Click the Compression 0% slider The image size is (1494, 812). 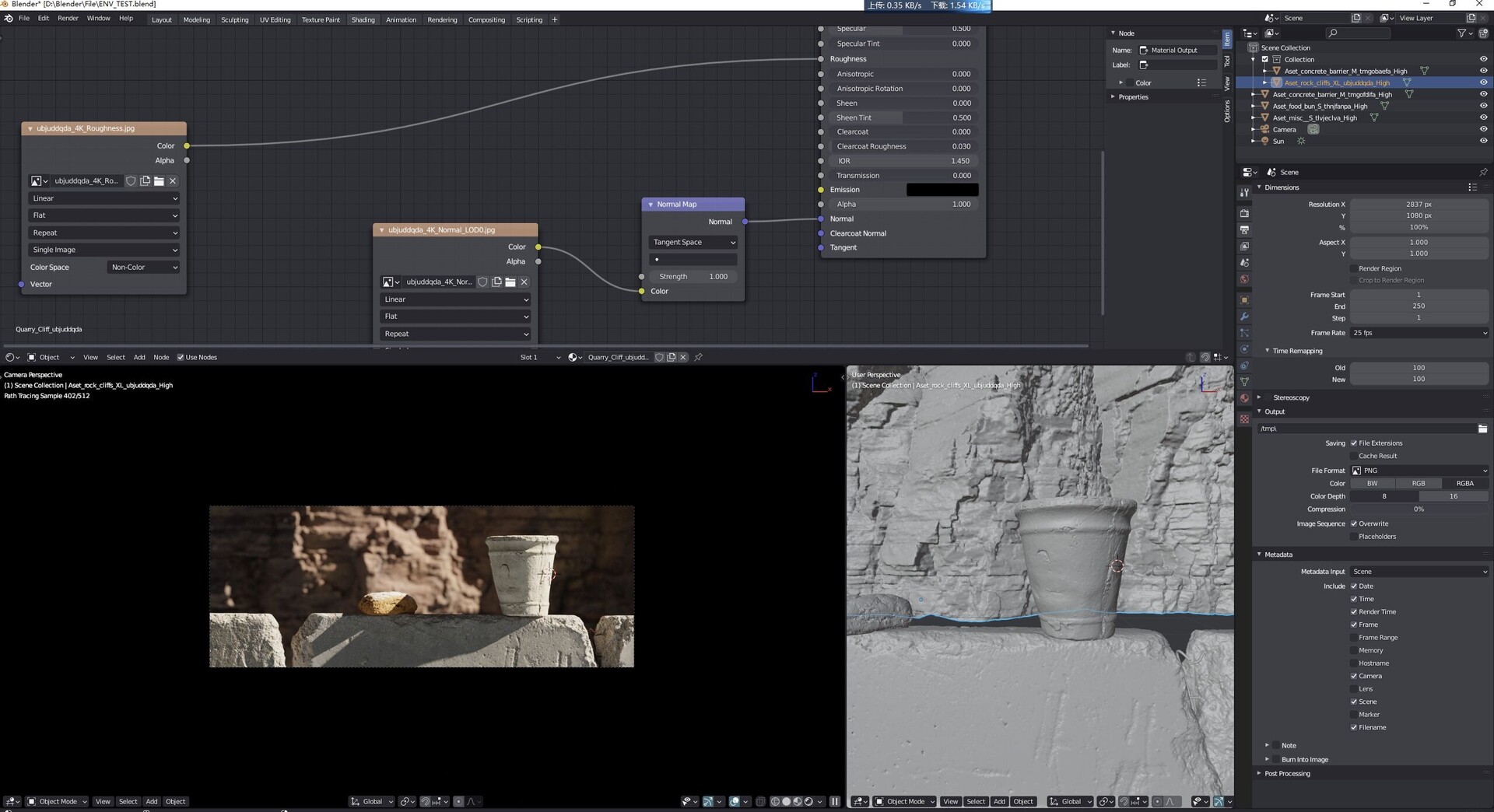click(1419, 509)
